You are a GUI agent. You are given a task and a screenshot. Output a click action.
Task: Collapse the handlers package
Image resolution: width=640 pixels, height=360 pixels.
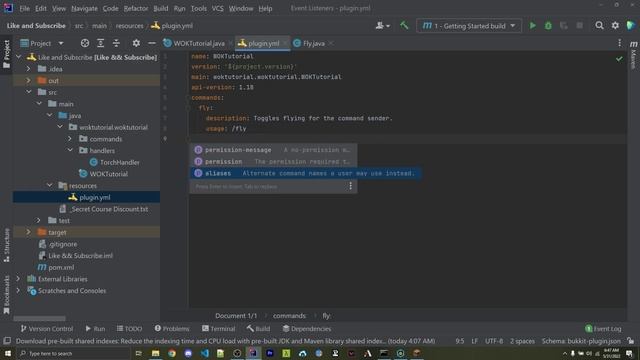click(x=70, y=151)
